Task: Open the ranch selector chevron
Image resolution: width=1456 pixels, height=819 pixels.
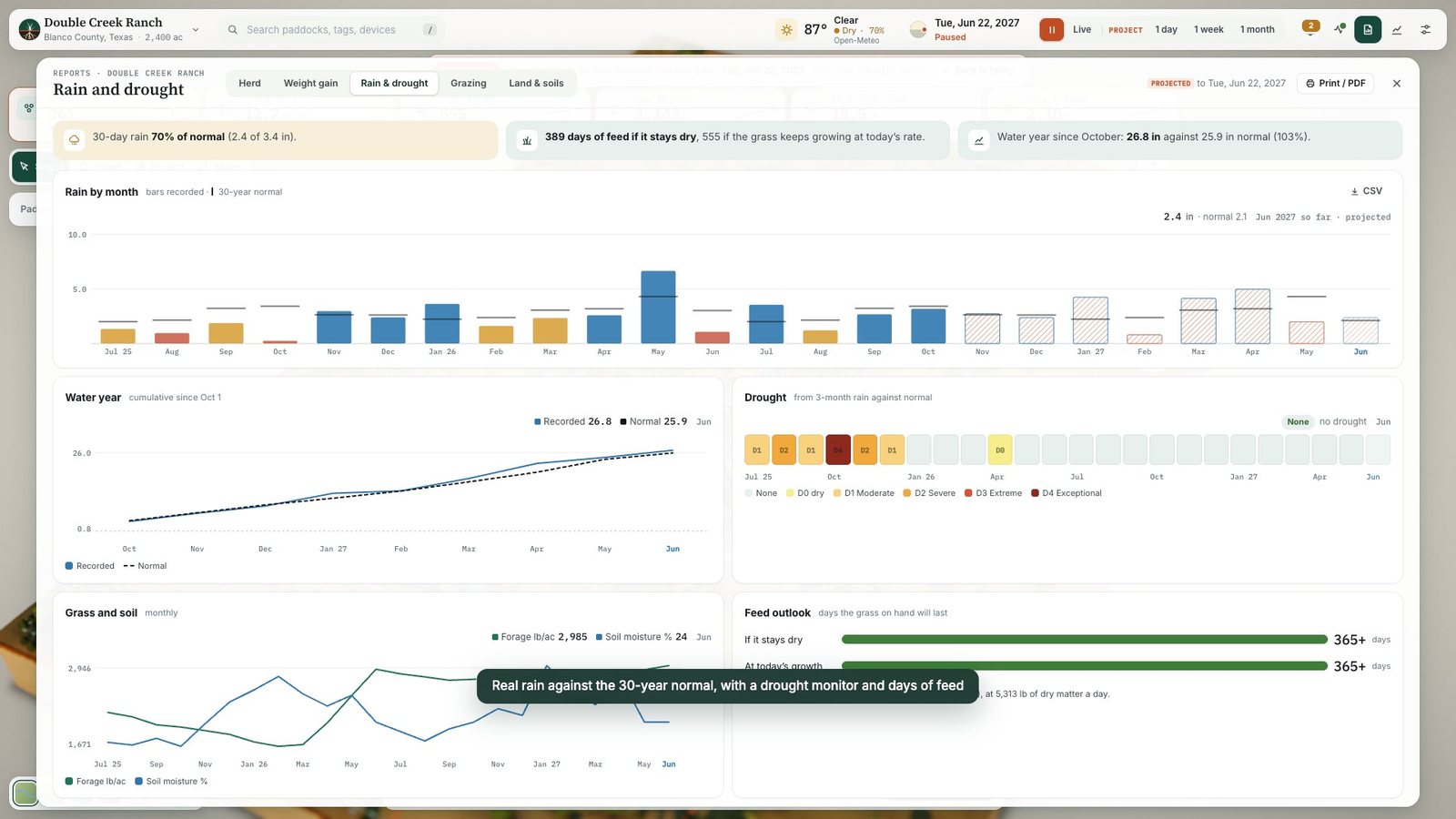Action: (x=196, y=29)
